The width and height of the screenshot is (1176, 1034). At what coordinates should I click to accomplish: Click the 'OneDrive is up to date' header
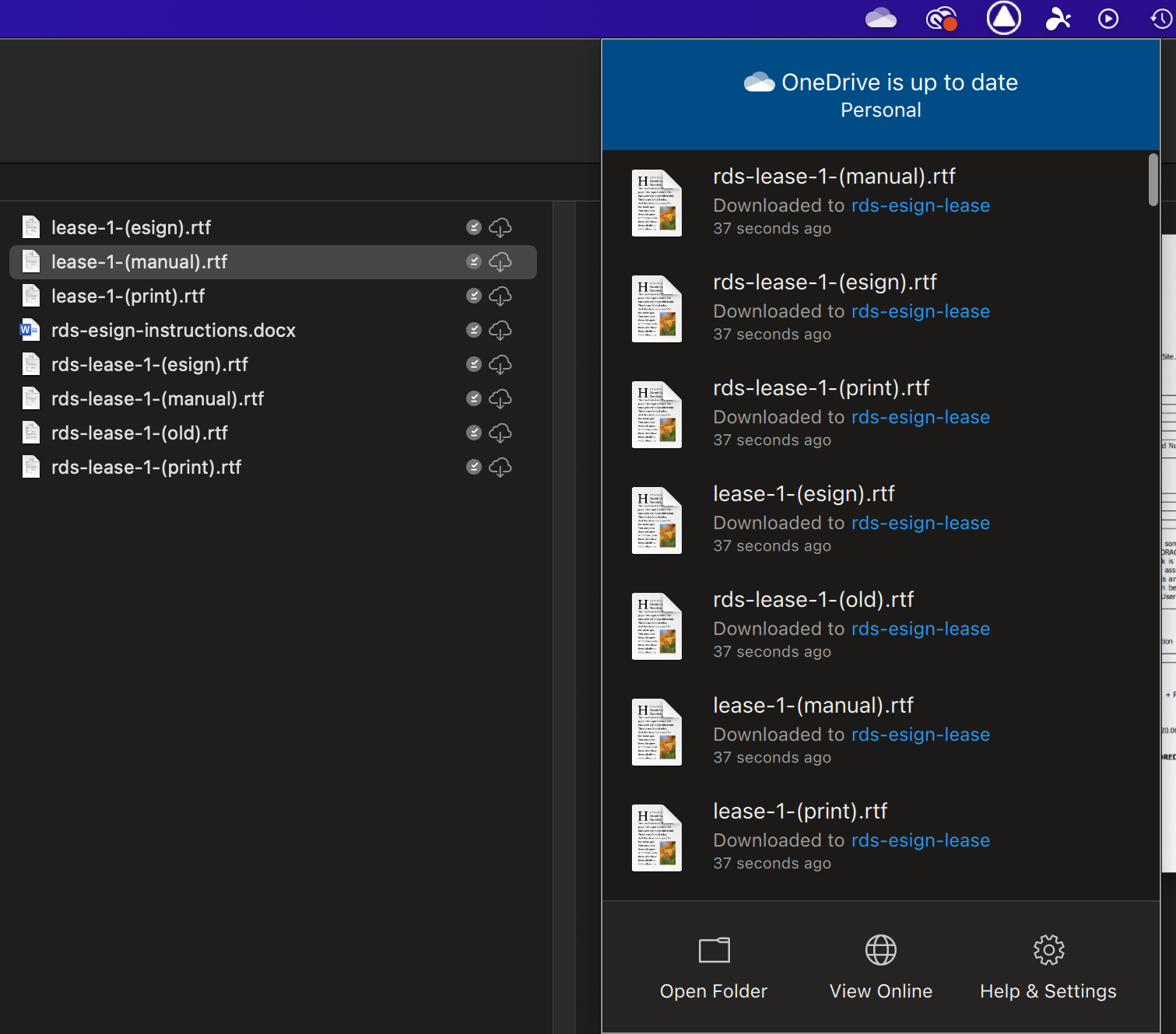[881, 95]
